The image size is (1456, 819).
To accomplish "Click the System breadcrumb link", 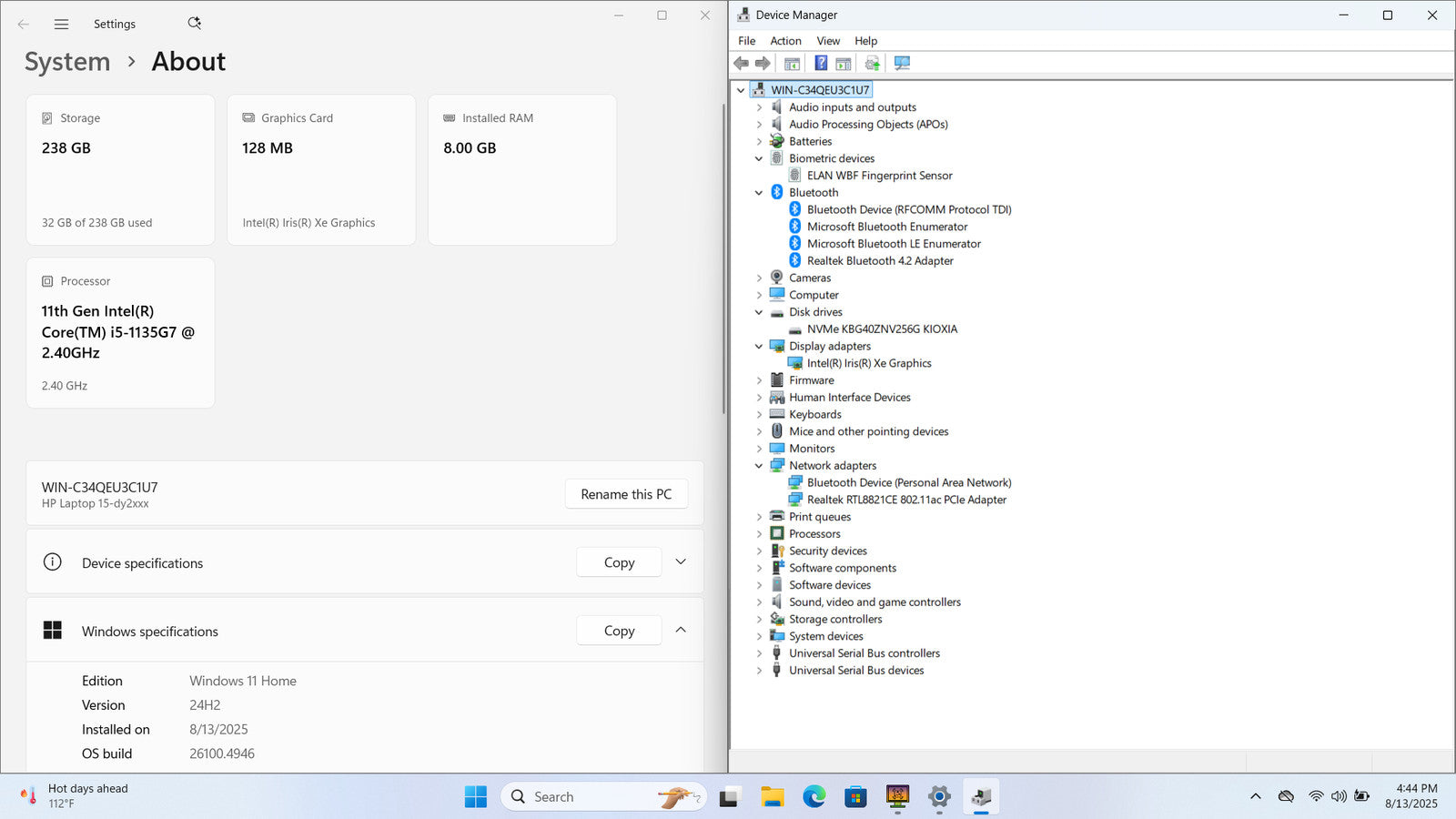I will click(x=67, y=62).
